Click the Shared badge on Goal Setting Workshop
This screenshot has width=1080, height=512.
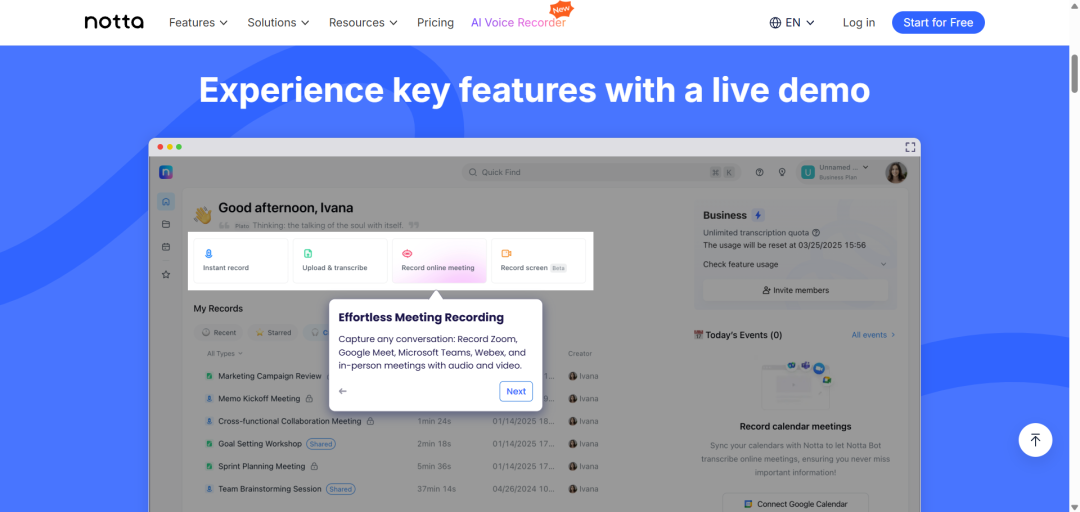[x=321, y=444]
